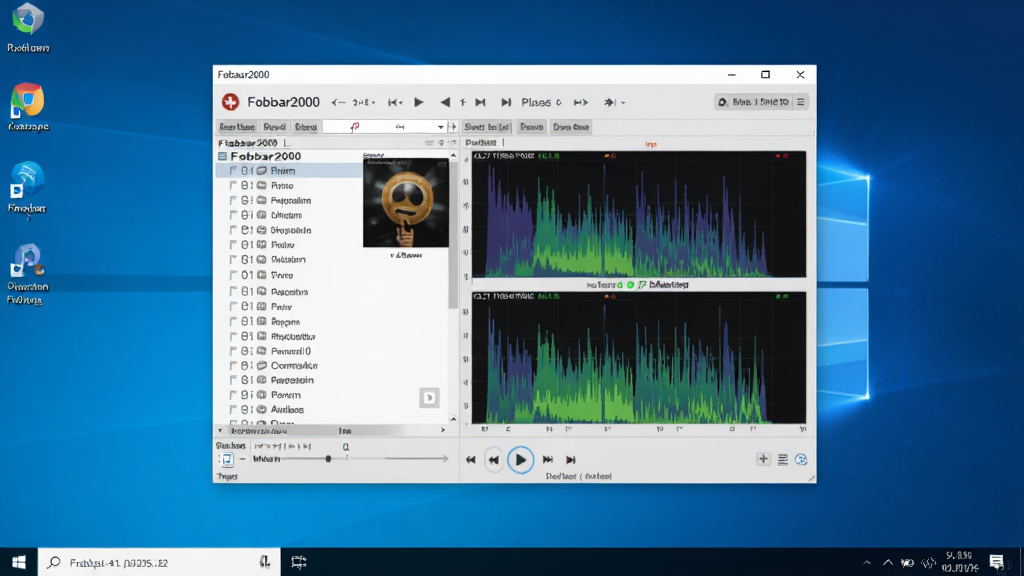Tick the checkbox on the "Audioes" row
This screenshot has height=576, width=1024.
click(233, 409)
